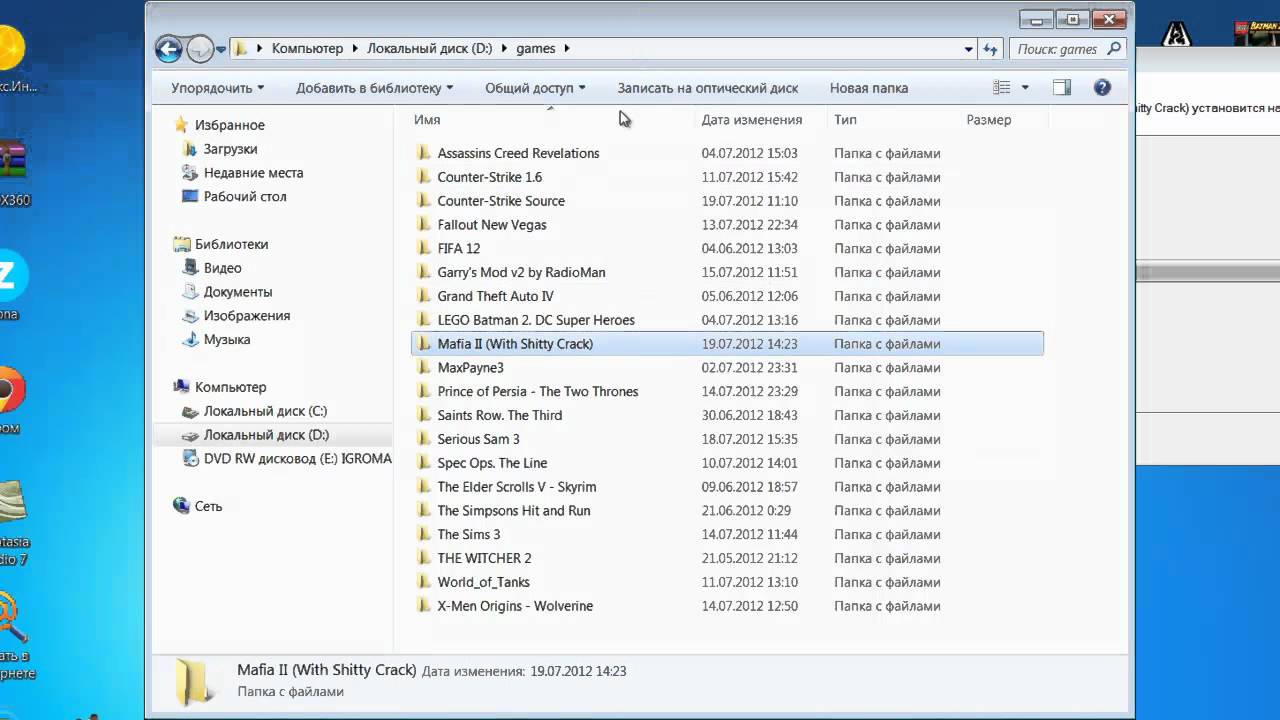Click Компьютер in the address breadcrumb
1280x720 pixels.
click(x=307, y=48)
